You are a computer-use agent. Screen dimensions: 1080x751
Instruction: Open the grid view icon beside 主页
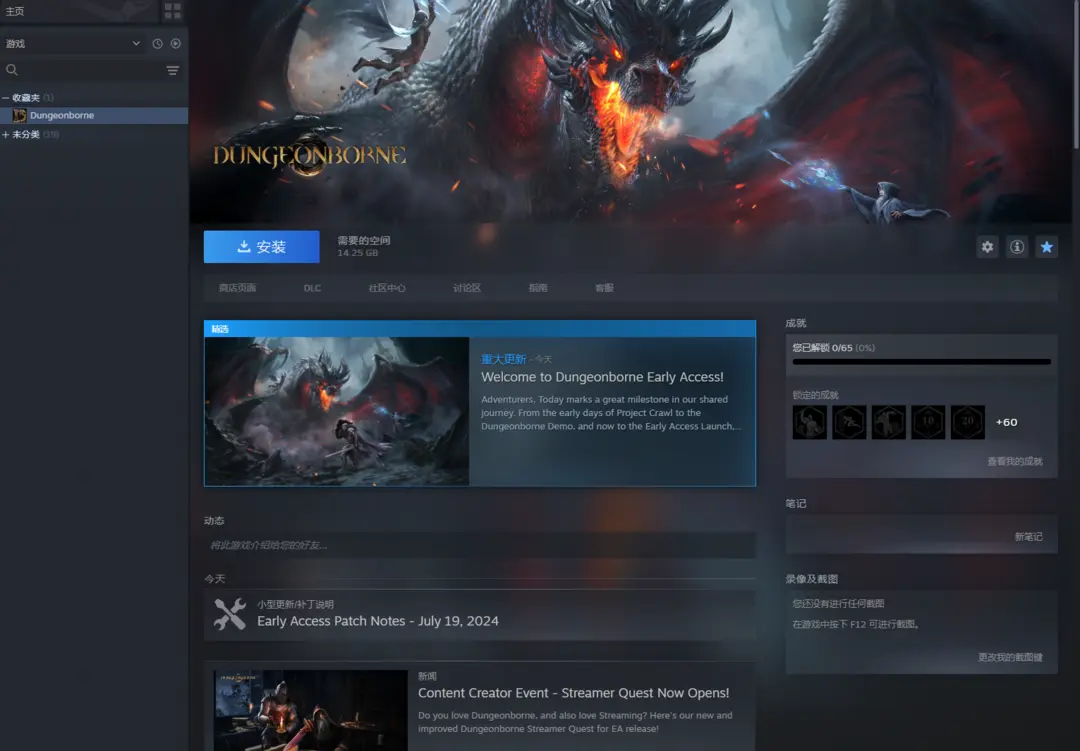[x=172, y=11]
